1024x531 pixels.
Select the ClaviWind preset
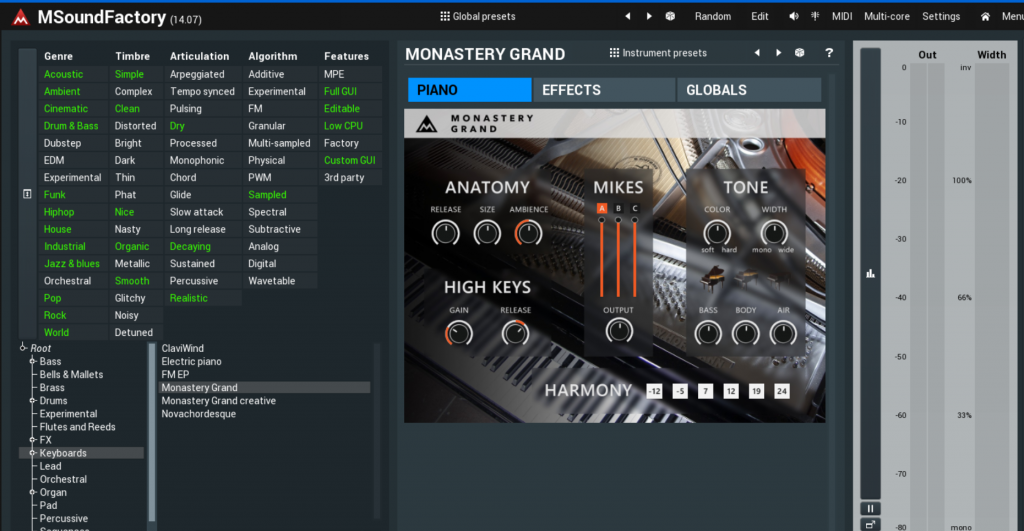pyautogui.click(x=182, y=348)
